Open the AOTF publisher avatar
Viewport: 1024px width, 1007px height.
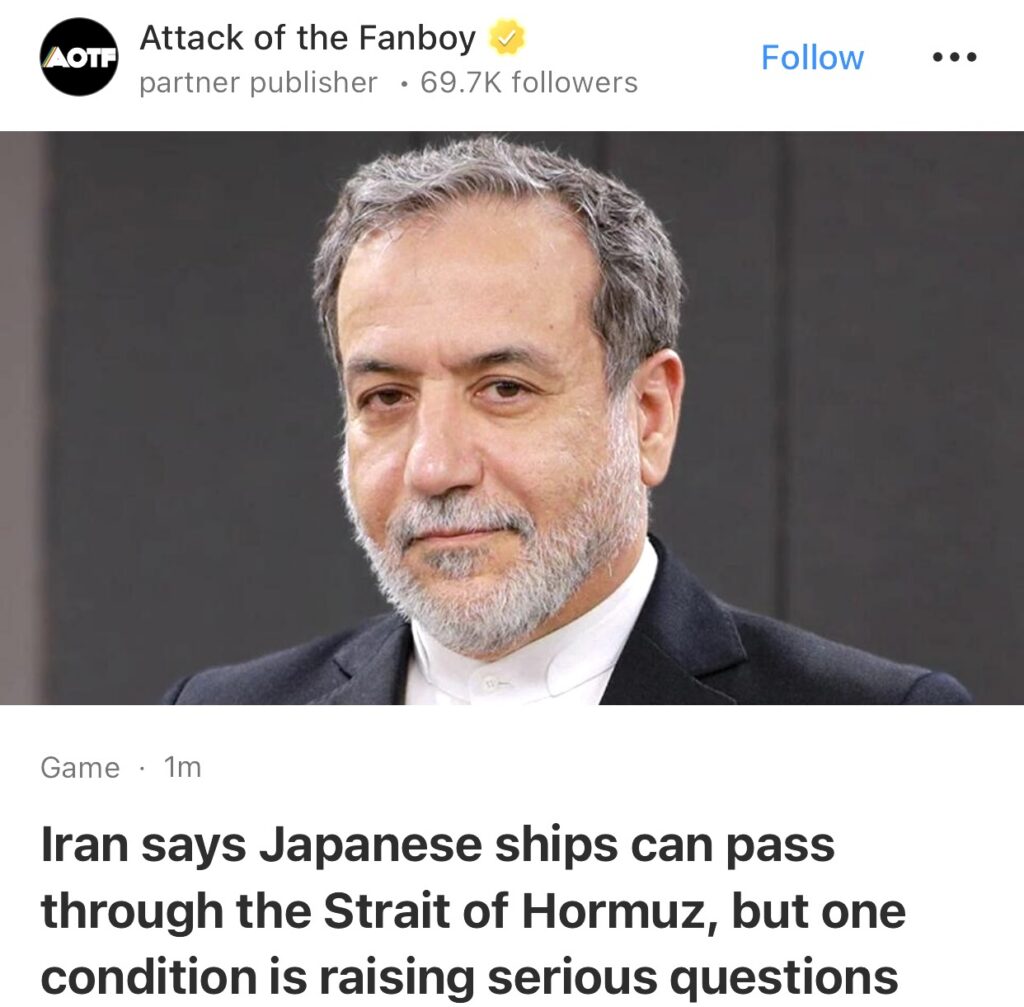click(79, 57)
